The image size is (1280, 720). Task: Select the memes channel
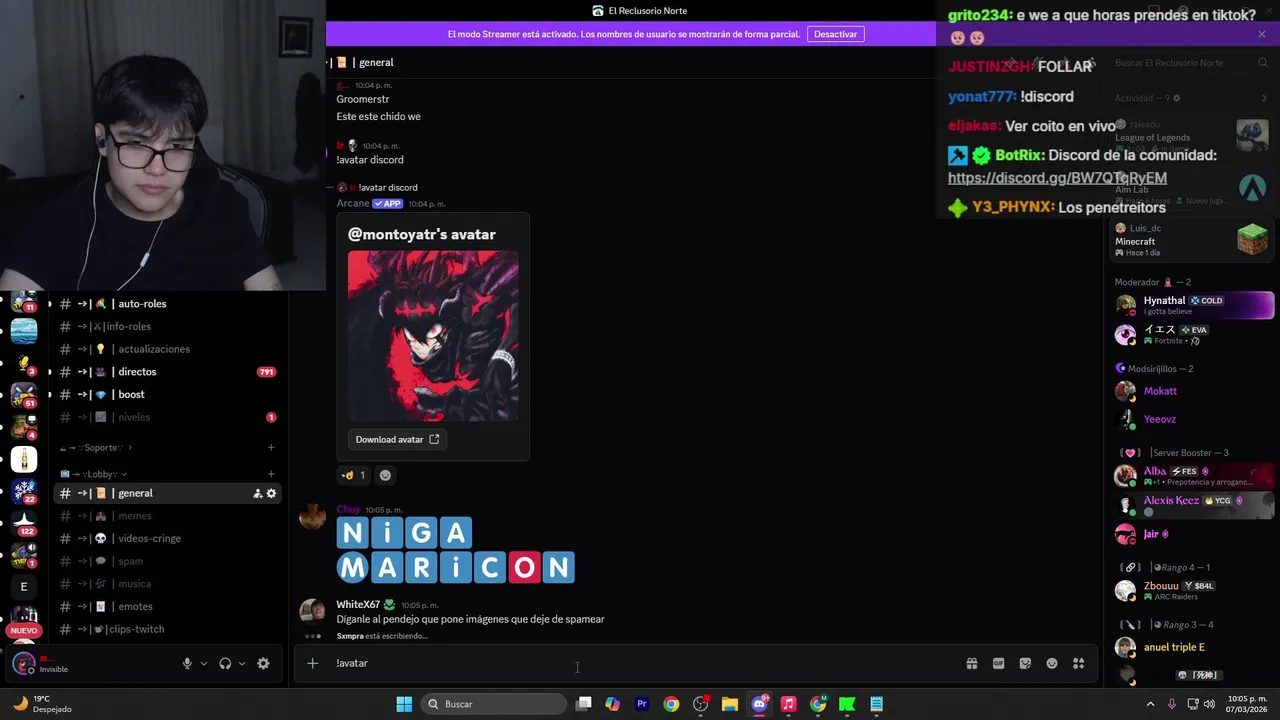[x=166, y=516]
